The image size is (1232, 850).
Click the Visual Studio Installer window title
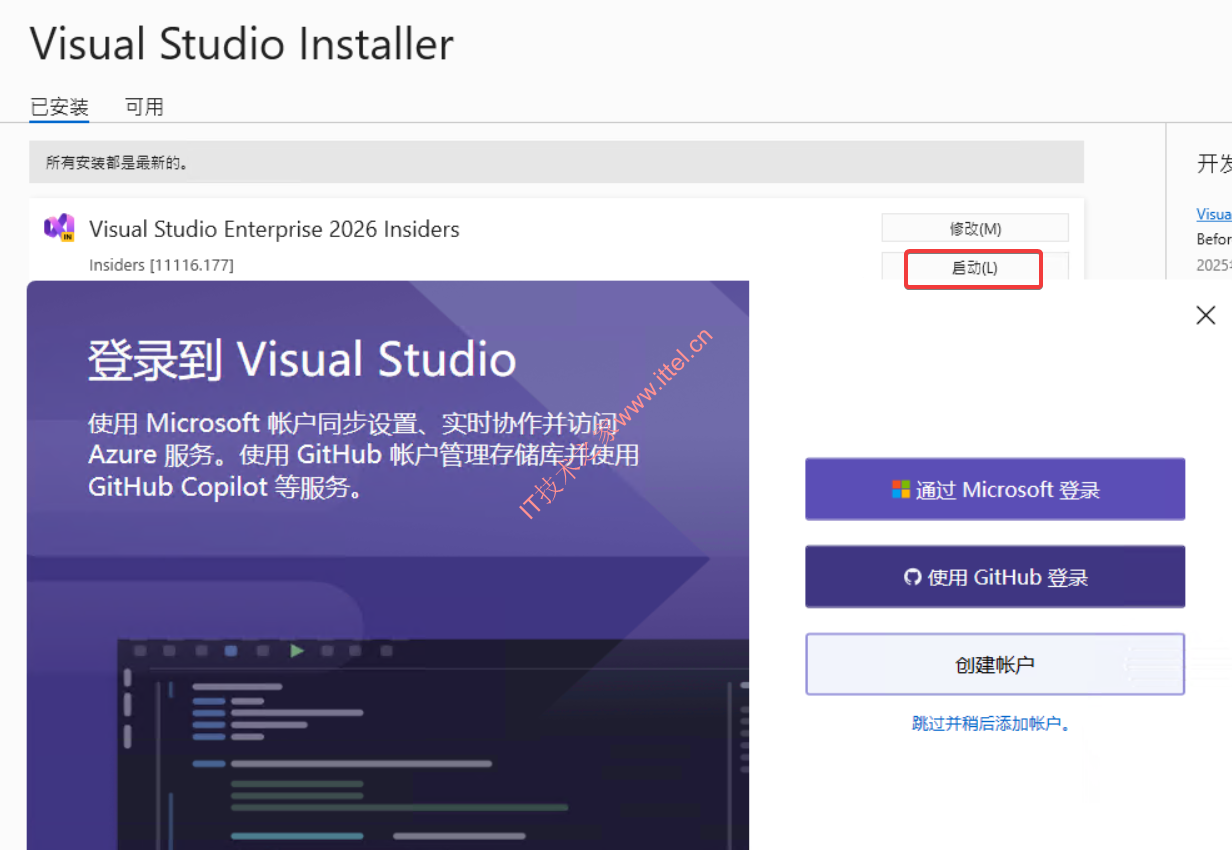242,44
